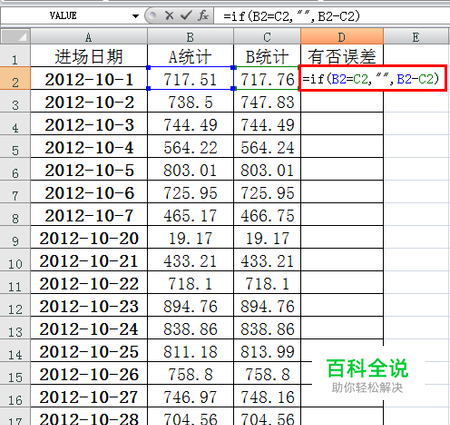Open Insert Function via the fx icon

203,15
